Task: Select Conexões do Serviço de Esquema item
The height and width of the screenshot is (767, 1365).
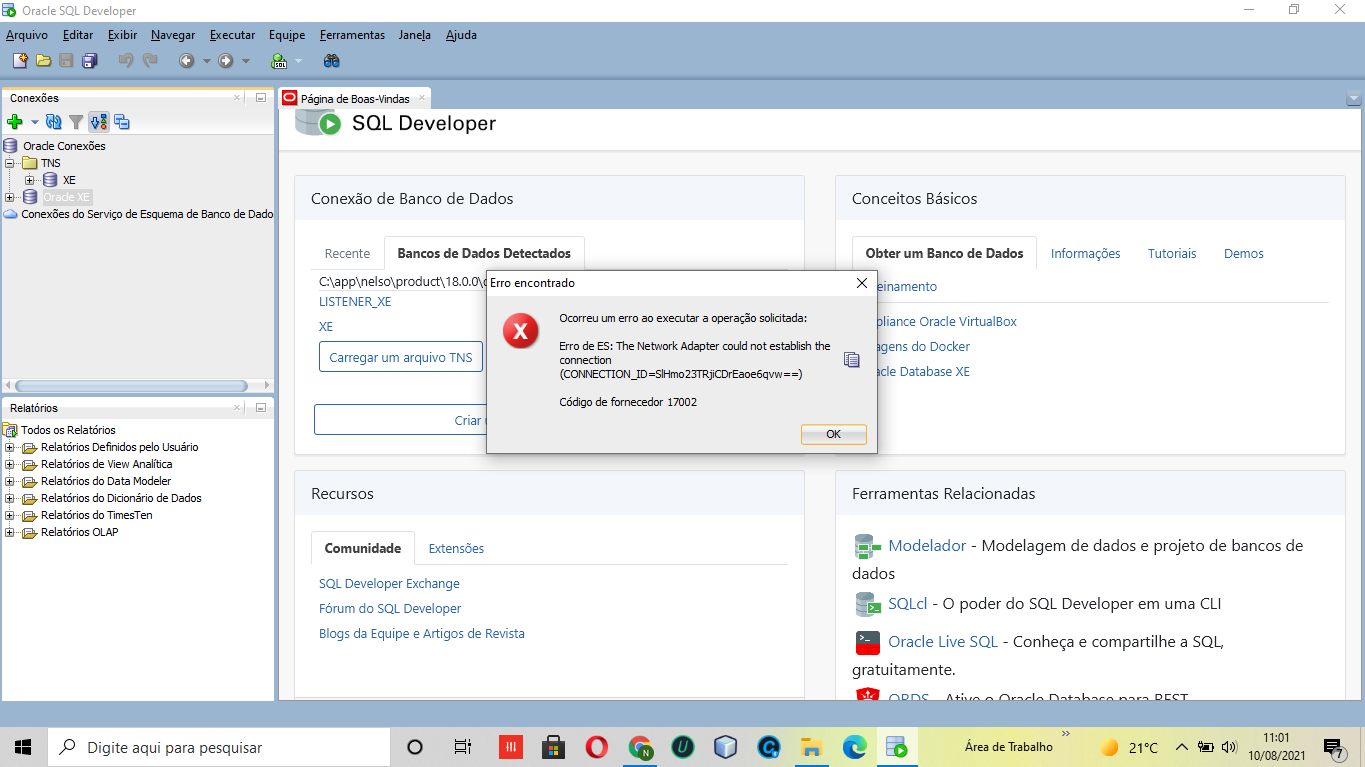Action: click(147, 214)
